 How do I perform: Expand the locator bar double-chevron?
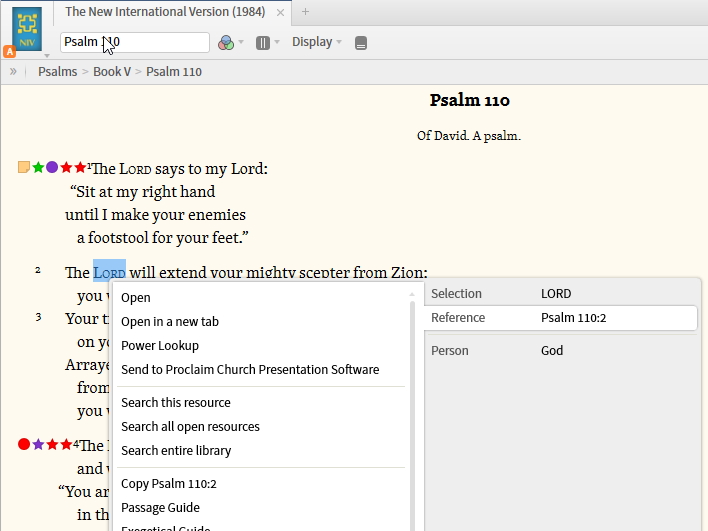click(13, 71)
